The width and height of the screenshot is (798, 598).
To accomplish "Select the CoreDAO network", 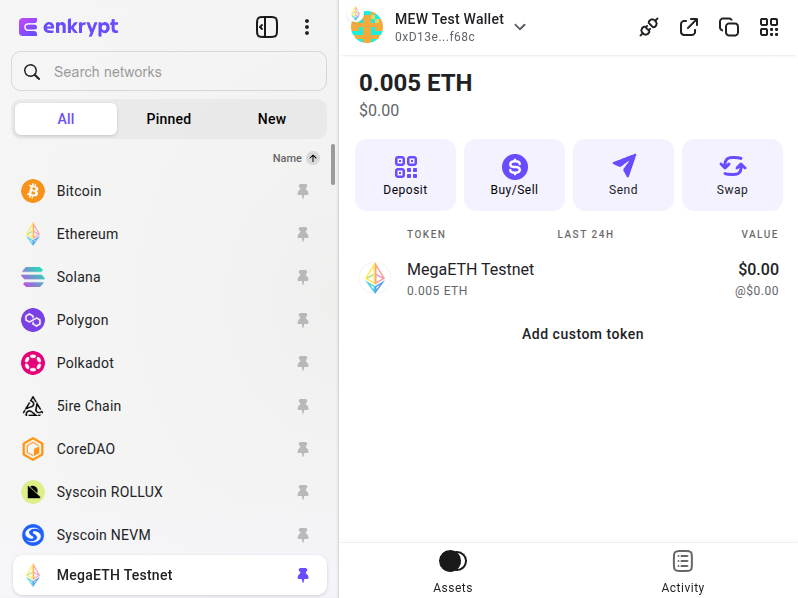I will (x=169, y=449).
